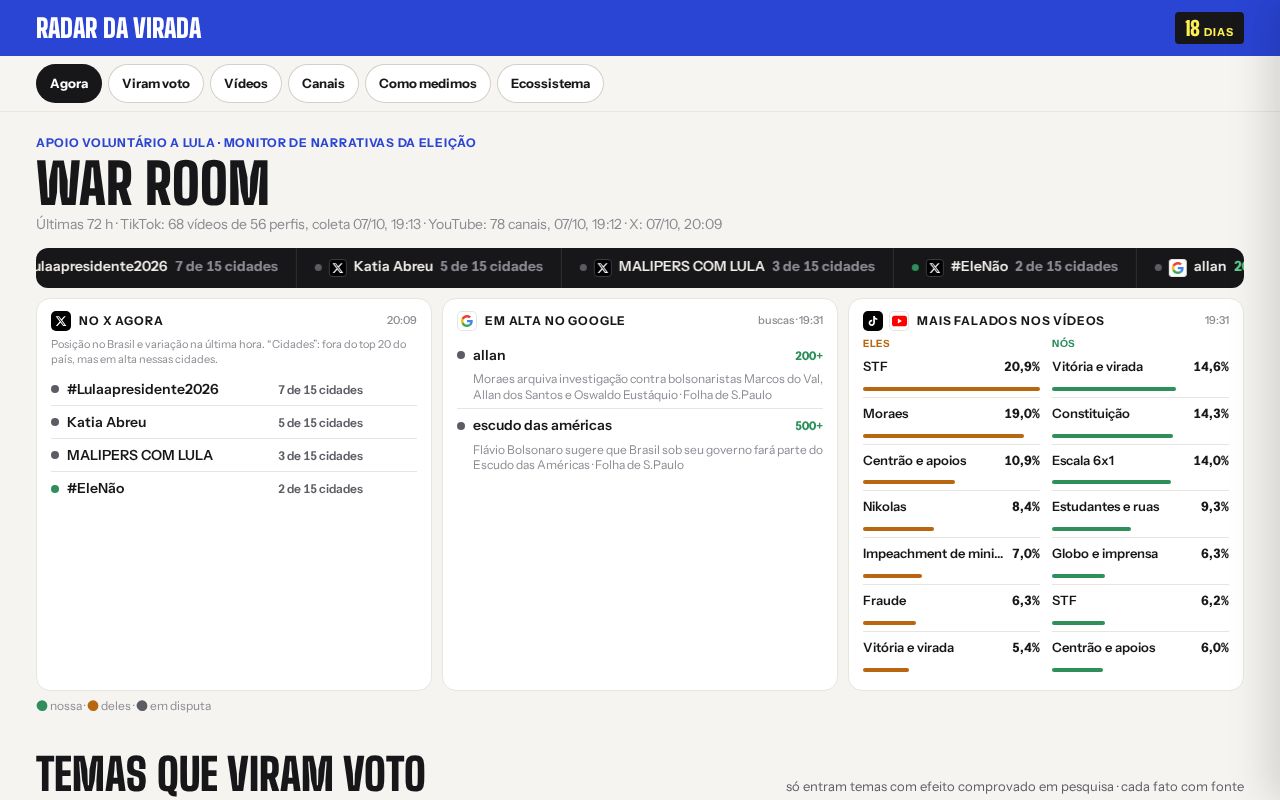Switch to the Viram voto tab
Screen dimensions: 1280x800
point(156,84)
